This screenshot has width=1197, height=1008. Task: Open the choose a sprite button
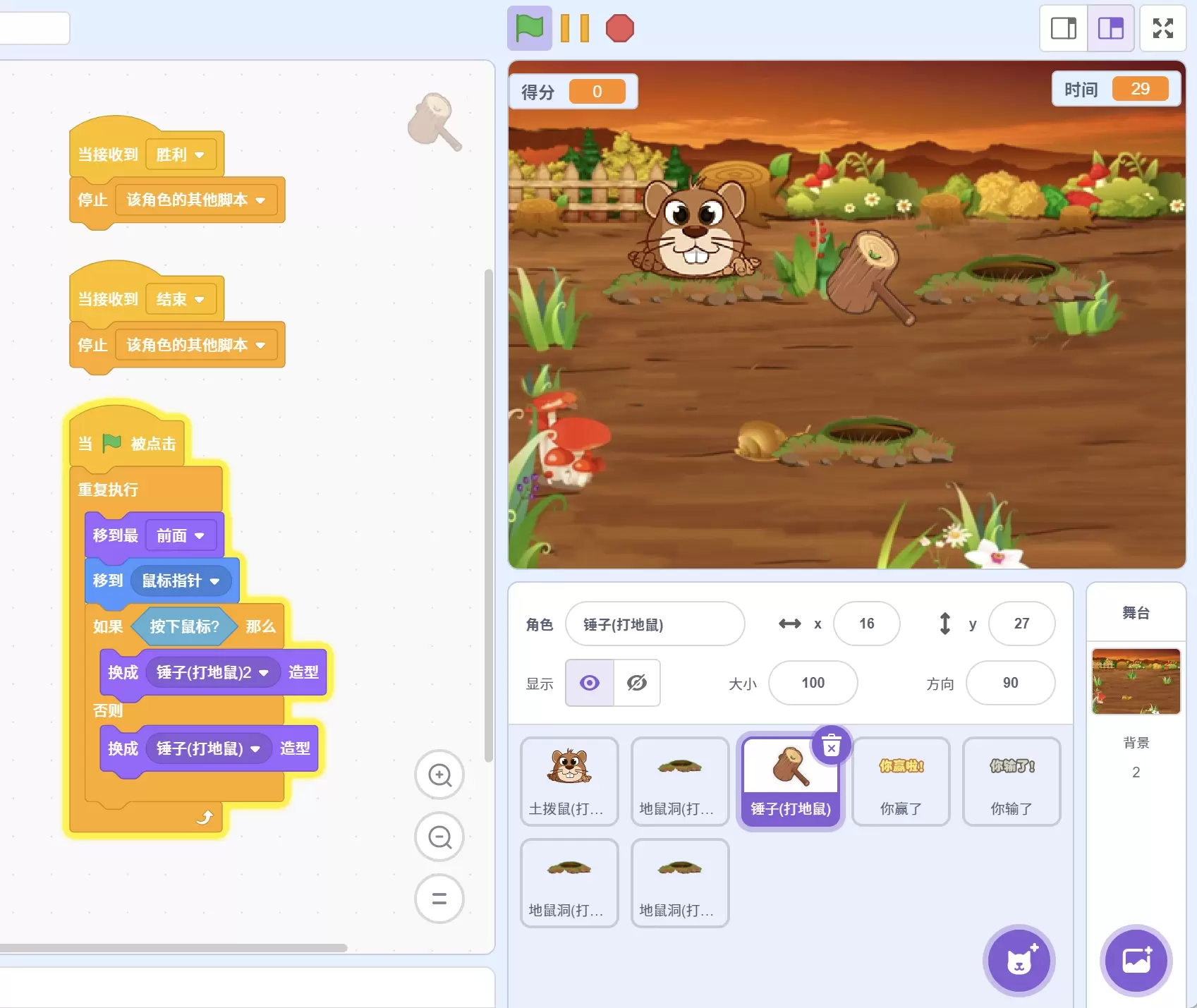[x=1019, y=961]
